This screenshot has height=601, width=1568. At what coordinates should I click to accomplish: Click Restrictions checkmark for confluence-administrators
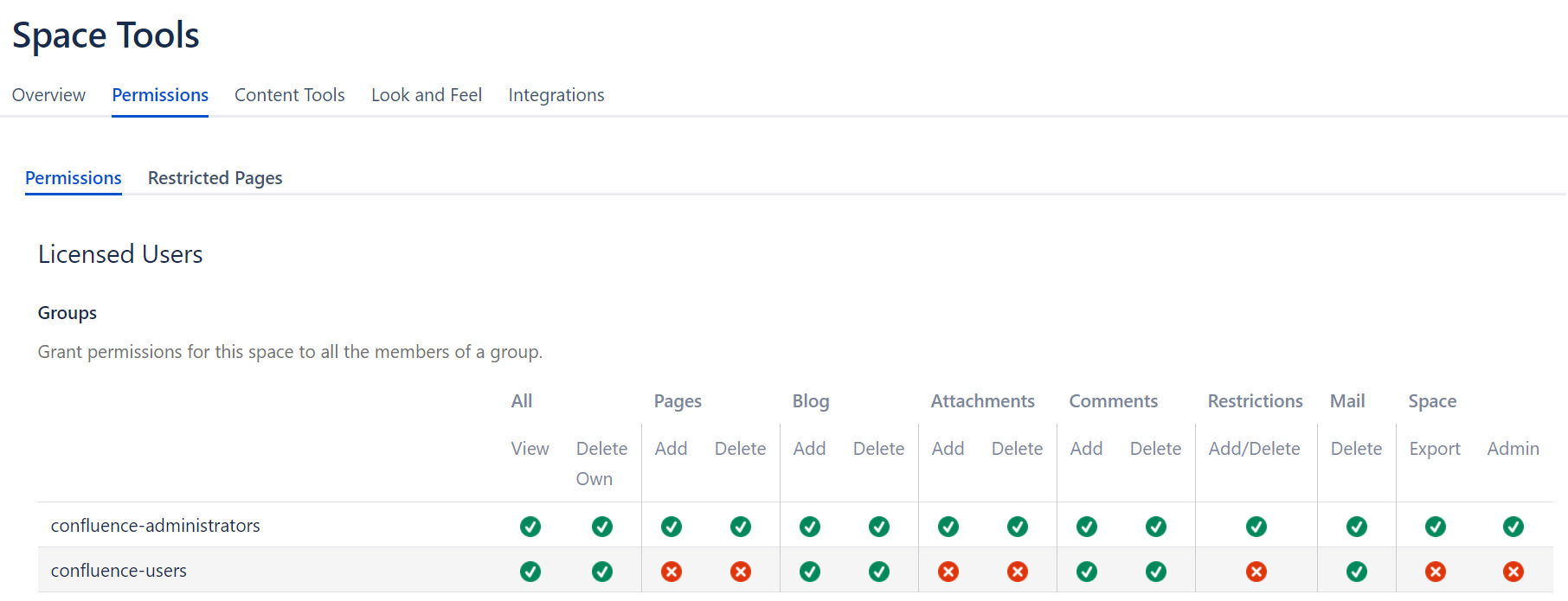(1256, 527)
